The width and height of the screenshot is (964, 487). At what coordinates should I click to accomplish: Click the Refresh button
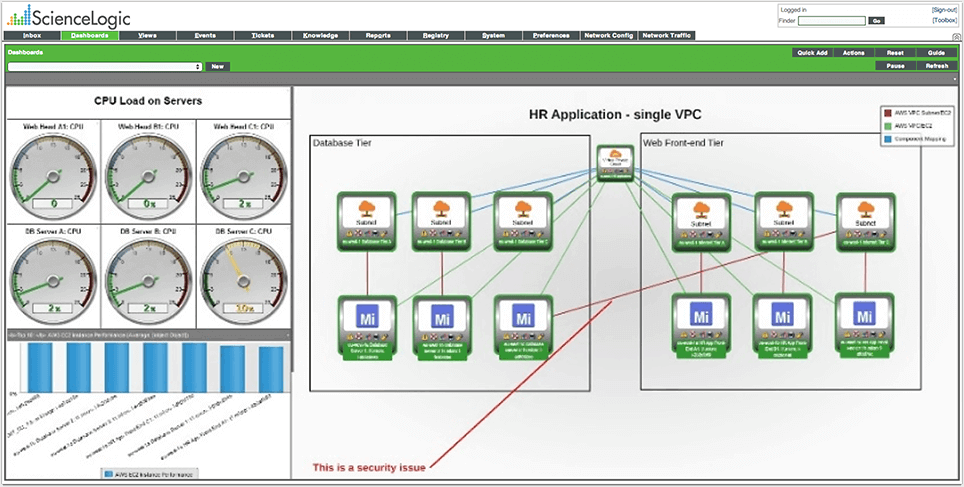[x=936, y=66]
